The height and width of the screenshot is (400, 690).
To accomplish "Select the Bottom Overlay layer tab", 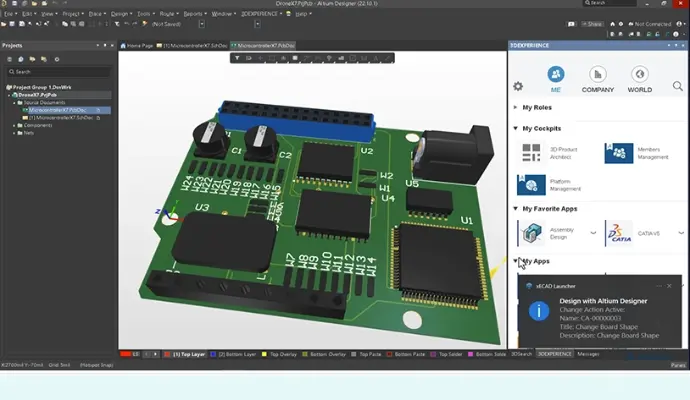I will pyautogui.click(x=328, y=354).
